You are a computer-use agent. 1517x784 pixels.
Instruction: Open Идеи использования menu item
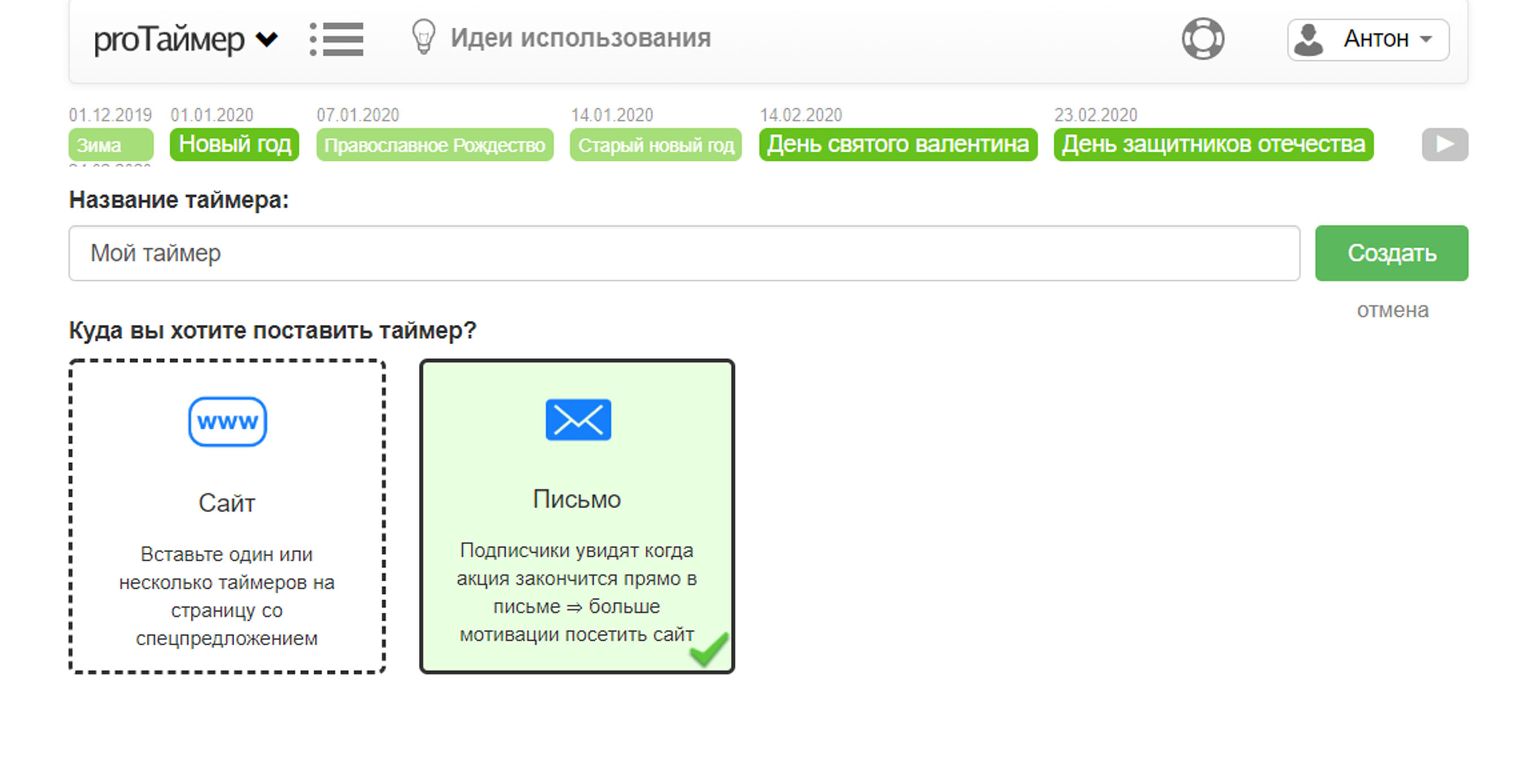coord(581,38)
